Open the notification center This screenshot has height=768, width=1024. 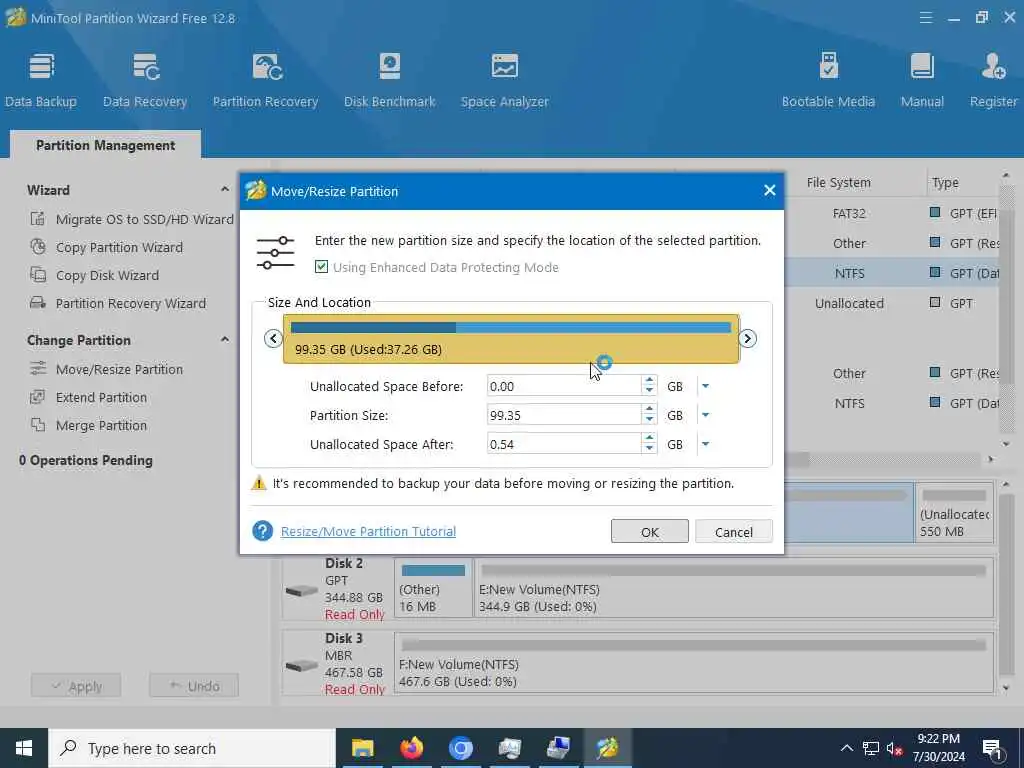pyautogui.click(x=993, y=748)
